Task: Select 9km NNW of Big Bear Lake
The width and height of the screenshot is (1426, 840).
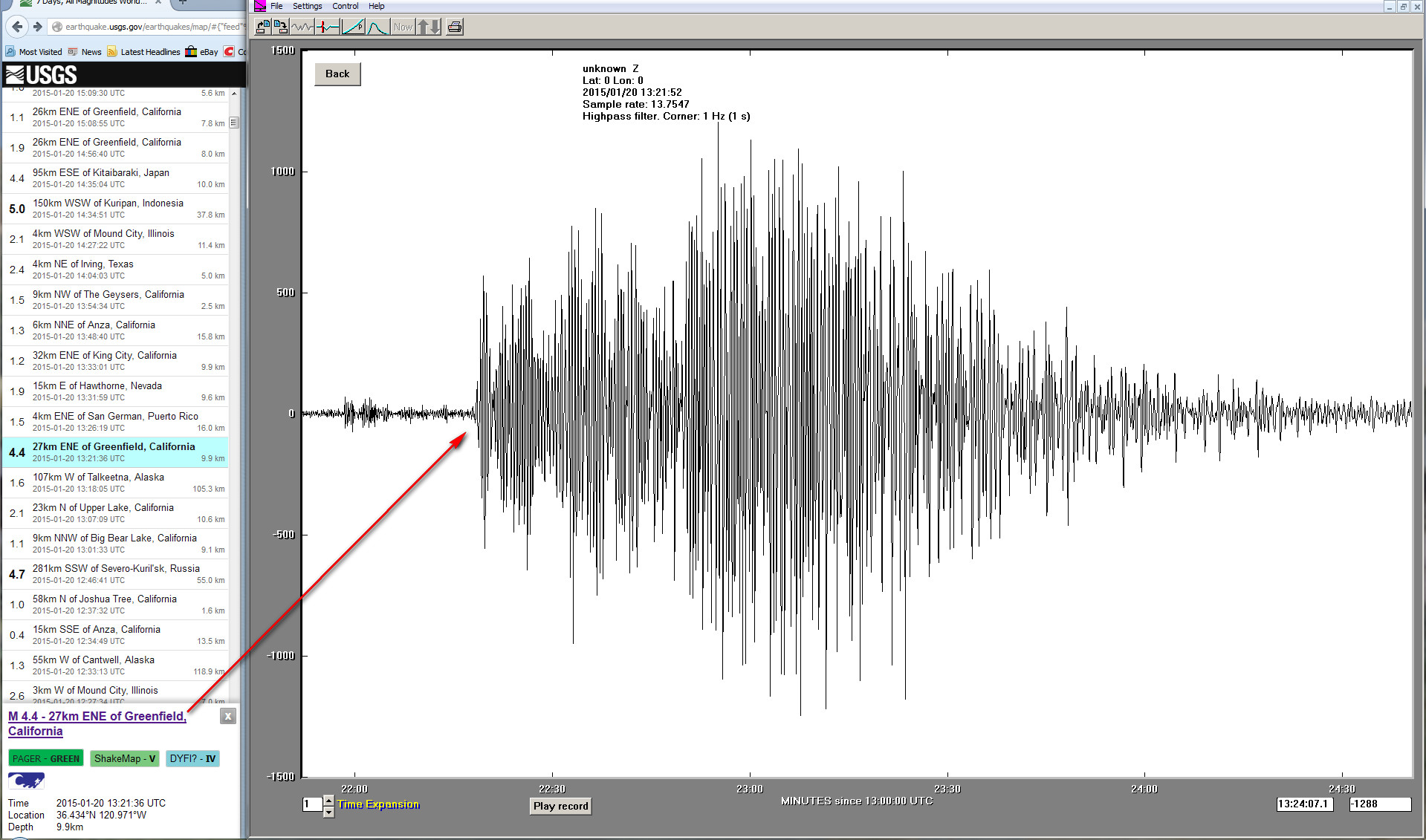Action: [x=115, y=544]
